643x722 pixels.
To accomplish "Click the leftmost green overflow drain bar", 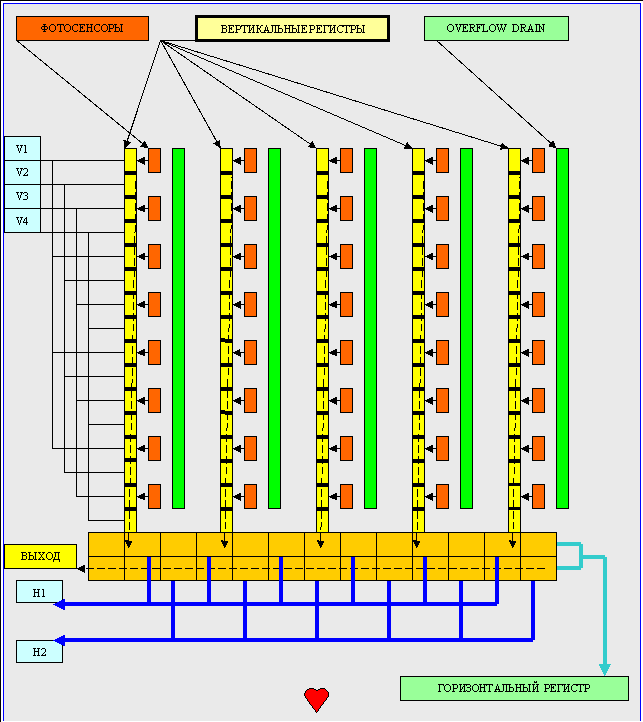I will [179, 328].
